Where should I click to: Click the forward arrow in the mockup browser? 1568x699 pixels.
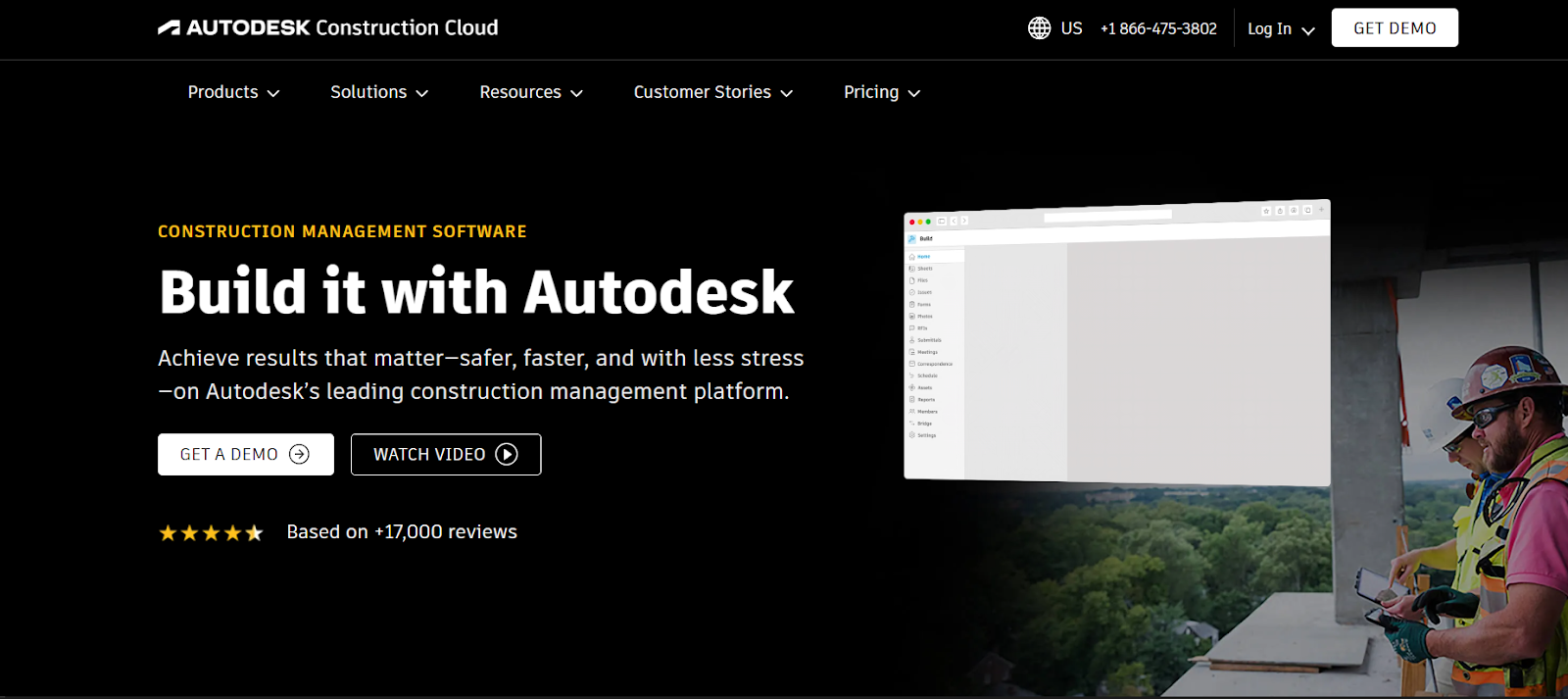click(x=964, y=221)
